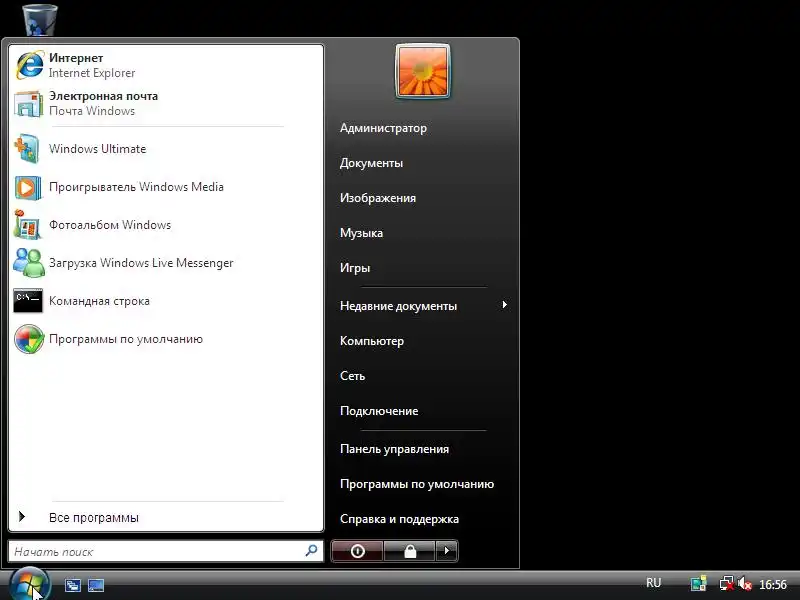This screenshot has height=600, width=800.
Task: Lock the computer with padlock button
Action: (x=410, y=551)
